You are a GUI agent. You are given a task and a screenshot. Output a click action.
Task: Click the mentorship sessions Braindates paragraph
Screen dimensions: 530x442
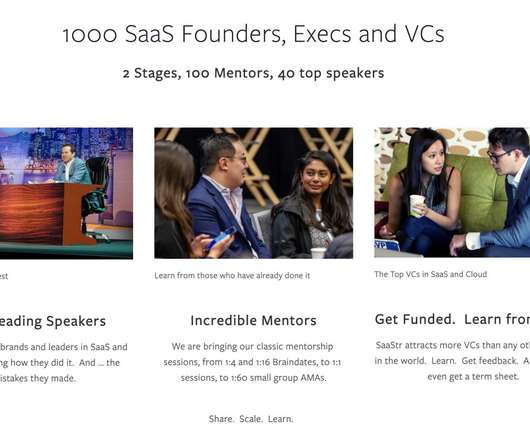point(252,362)
